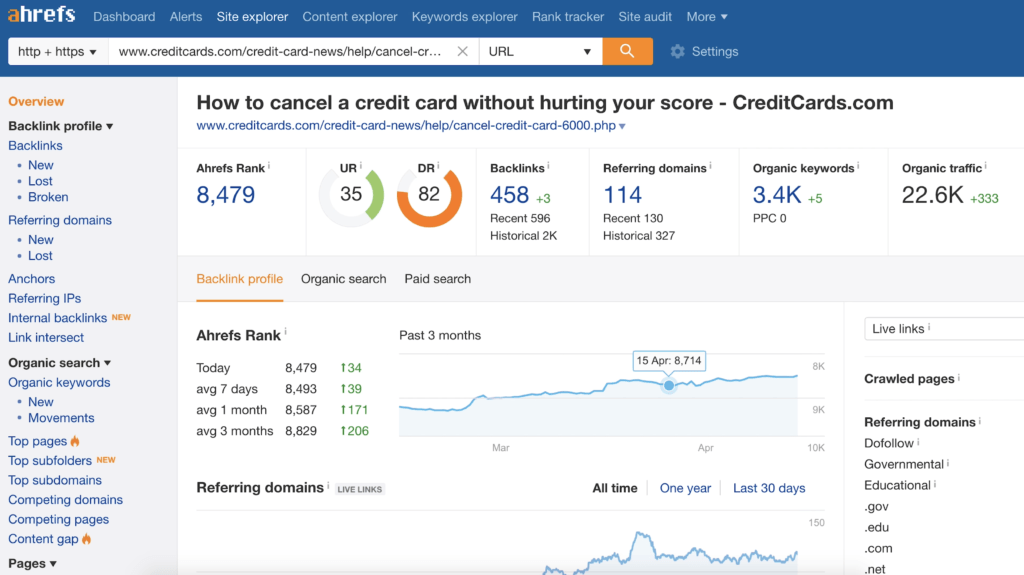Open Site audit in the top menu
The width and height of the screenshot is (1024, 575).
[645, 16]
